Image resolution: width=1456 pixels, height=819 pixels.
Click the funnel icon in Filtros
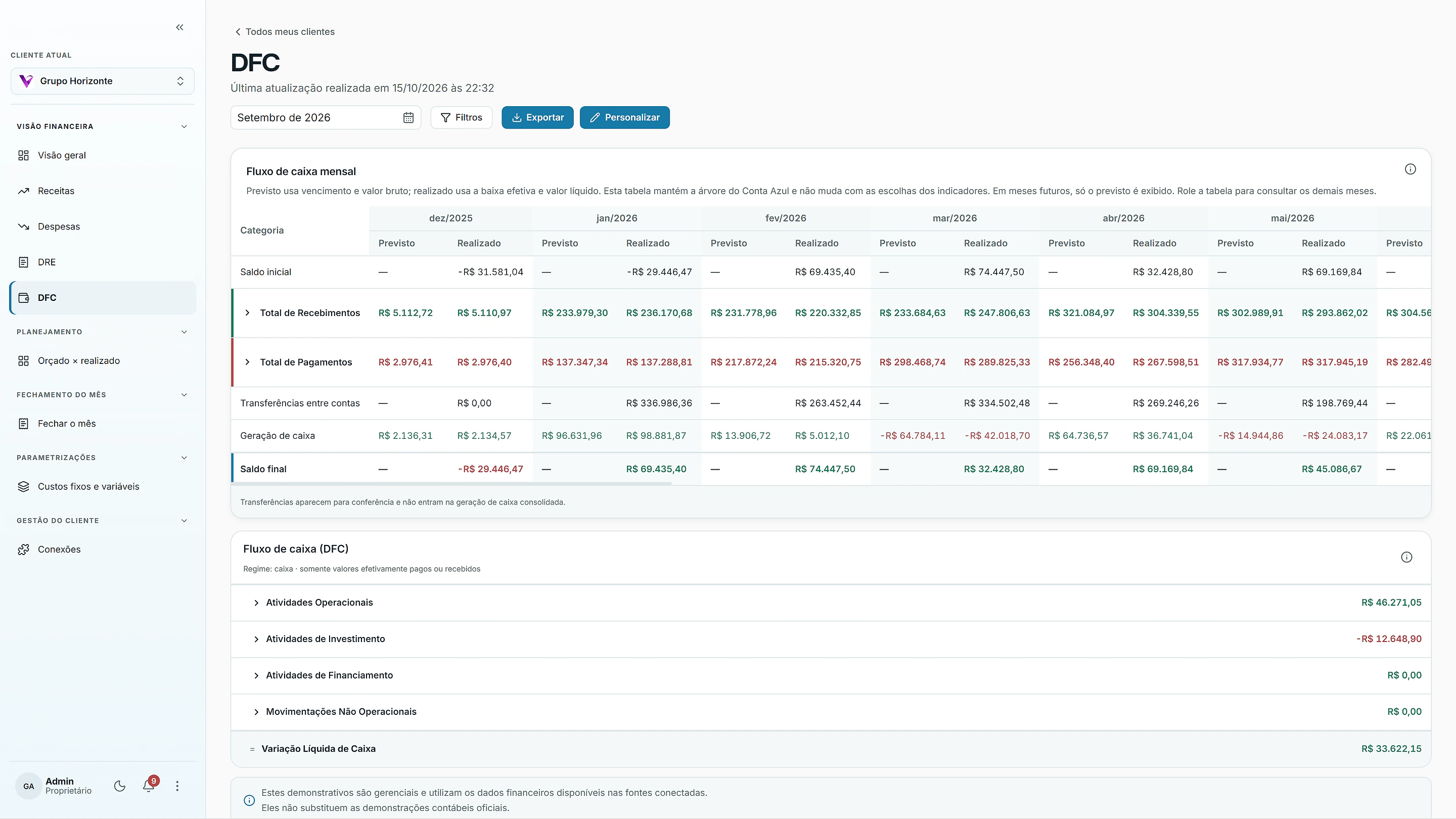coord(445,118)
